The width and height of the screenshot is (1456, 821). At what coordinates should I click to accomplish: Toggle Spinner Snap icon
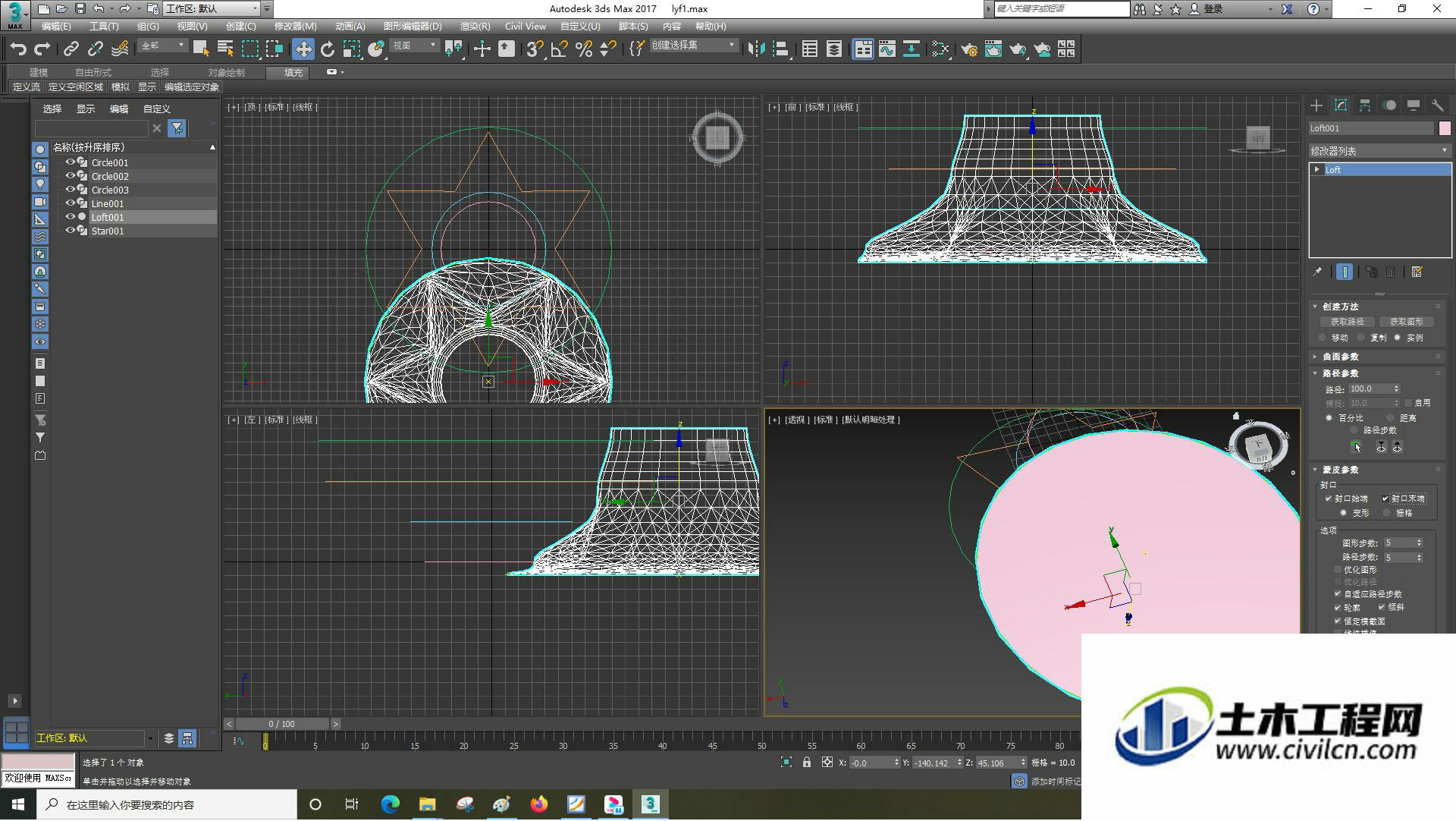(607, 49)
